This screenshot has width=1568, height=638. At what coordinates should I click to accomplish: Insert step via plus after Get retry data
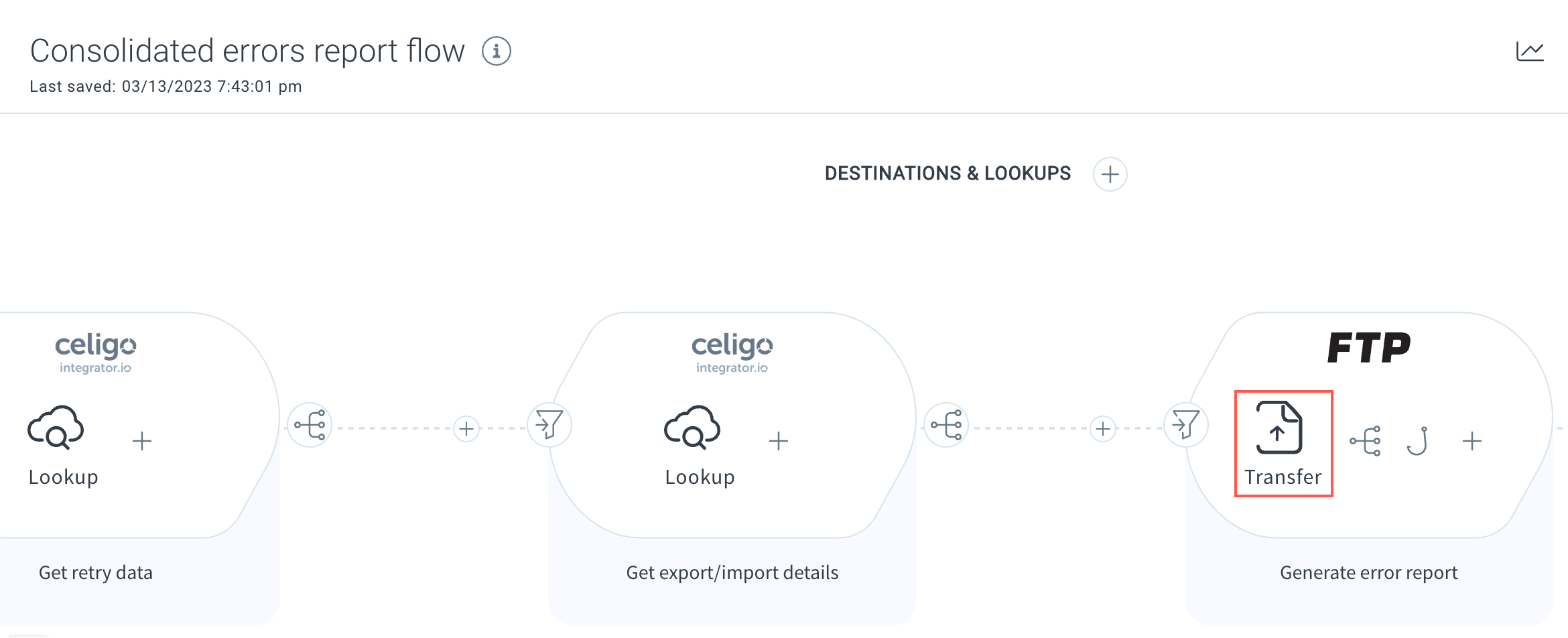[x=466, y=428]
